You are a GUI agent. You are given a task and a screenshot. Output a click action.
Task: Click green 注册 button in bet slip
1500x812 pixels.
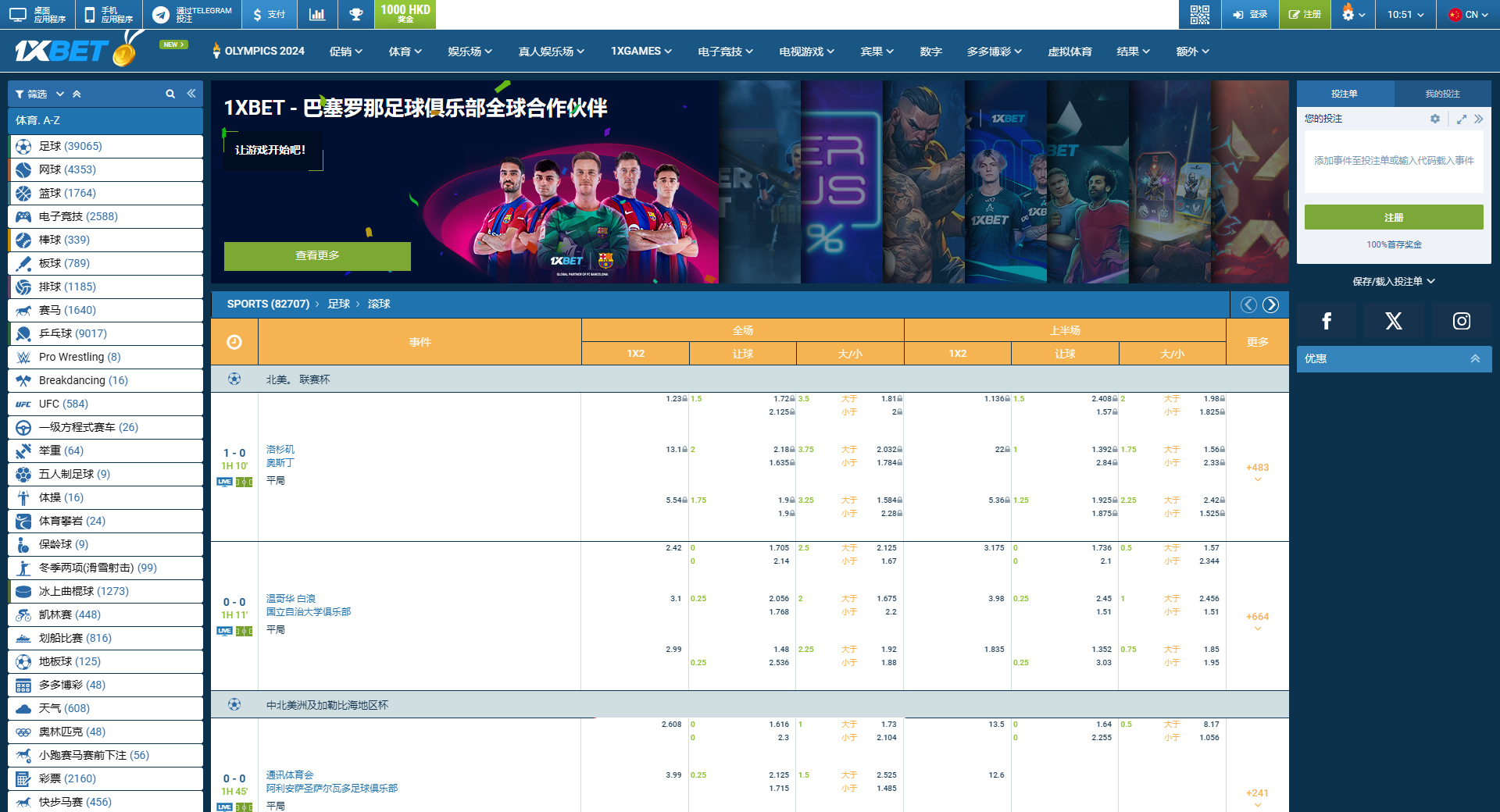point(1394,217)
